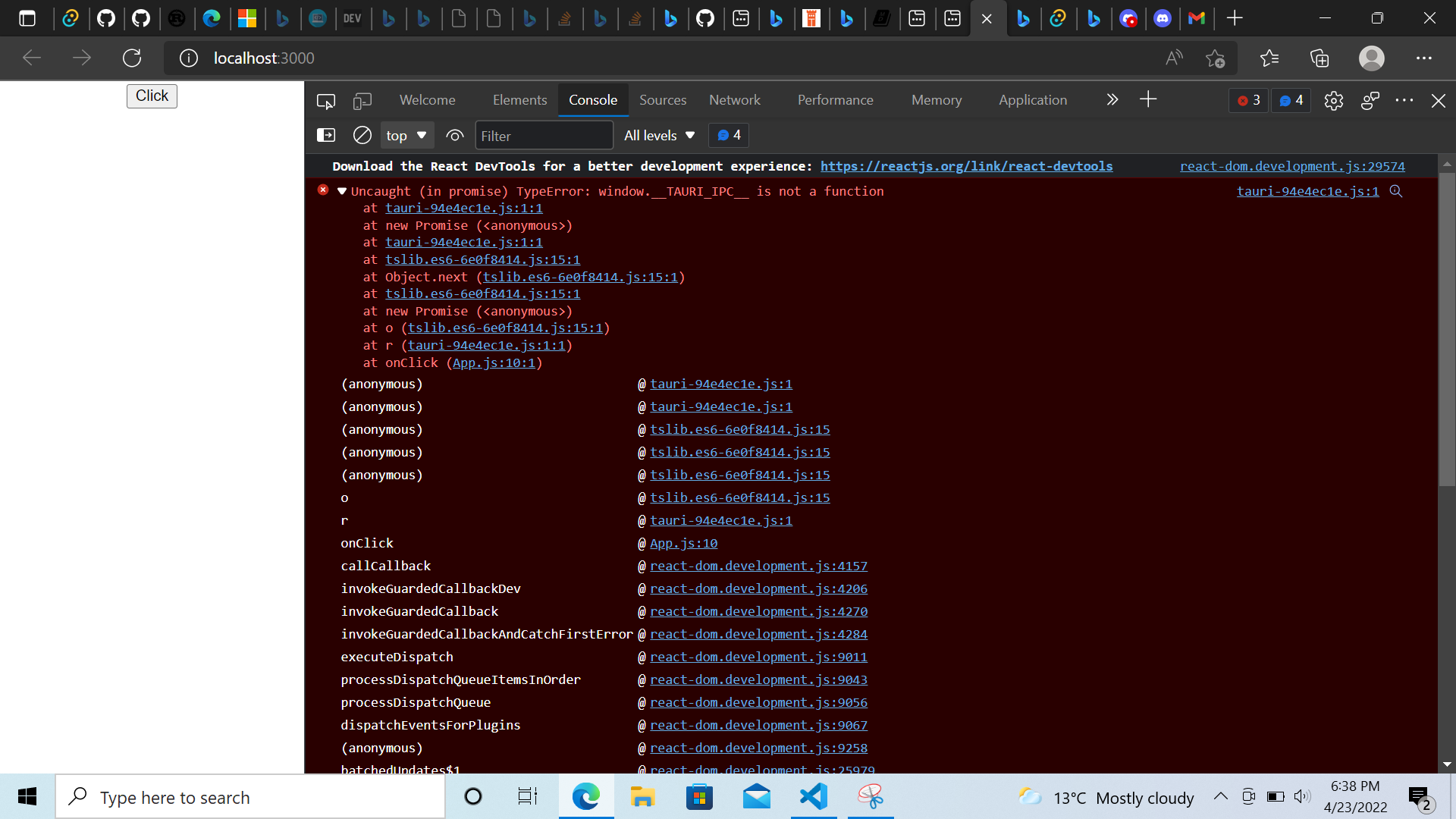1456x819 pixels.
Task: Open the issues count badge in console toolbar
Action: click(729, 135)
